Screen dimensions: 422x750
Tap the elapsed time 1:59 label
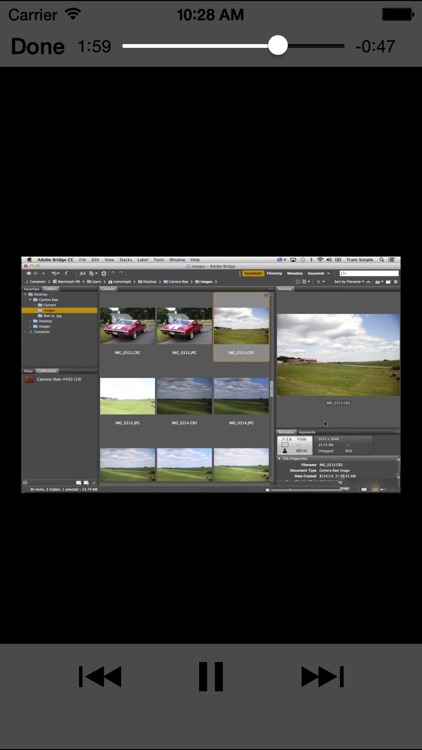pos(94,46)
